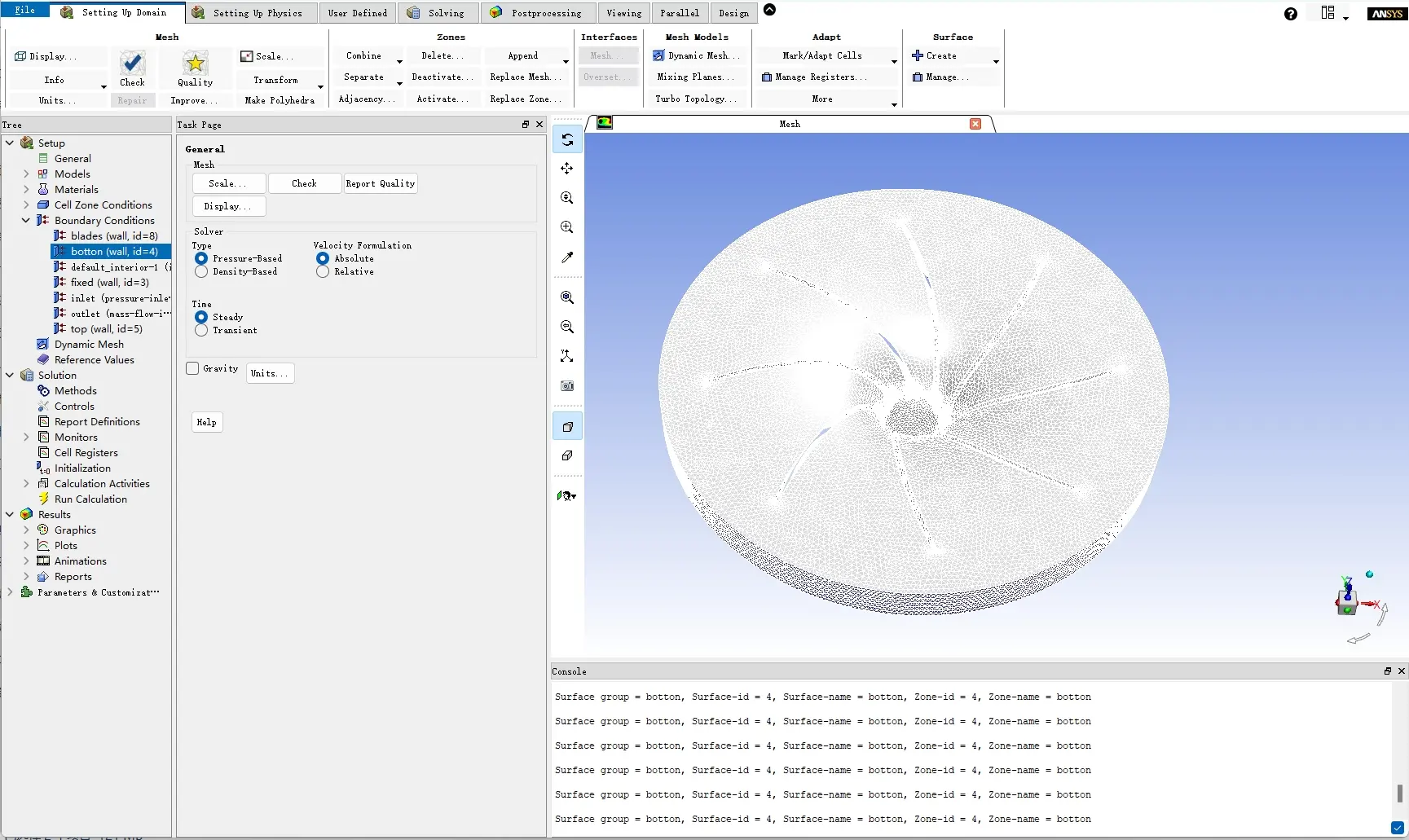
Task: Select the Density-Based solver type
Action: [x=201, y=271]
